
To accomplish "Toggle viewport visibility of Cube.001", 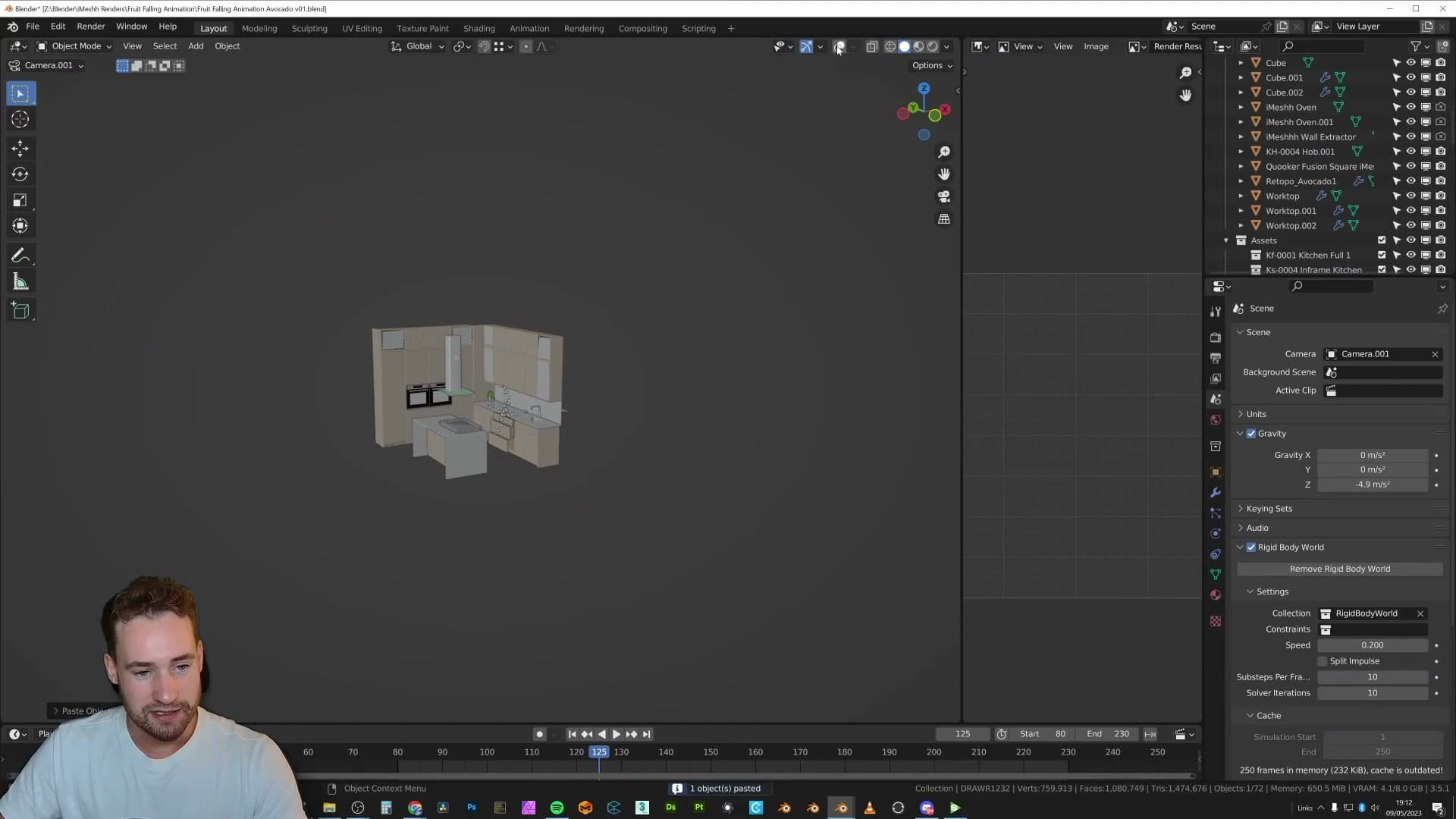I will pos(1411,77).
